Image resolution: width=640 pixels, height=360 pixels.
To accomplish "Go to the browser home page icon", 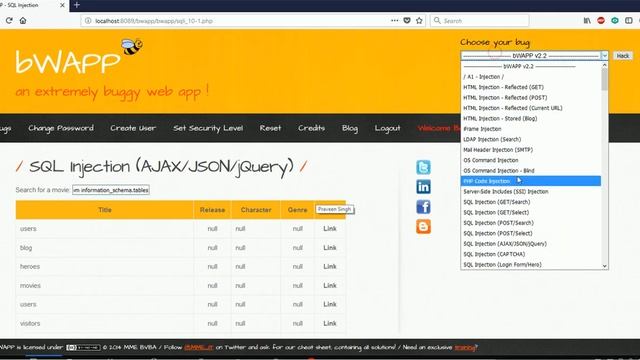I will (23, 20).
